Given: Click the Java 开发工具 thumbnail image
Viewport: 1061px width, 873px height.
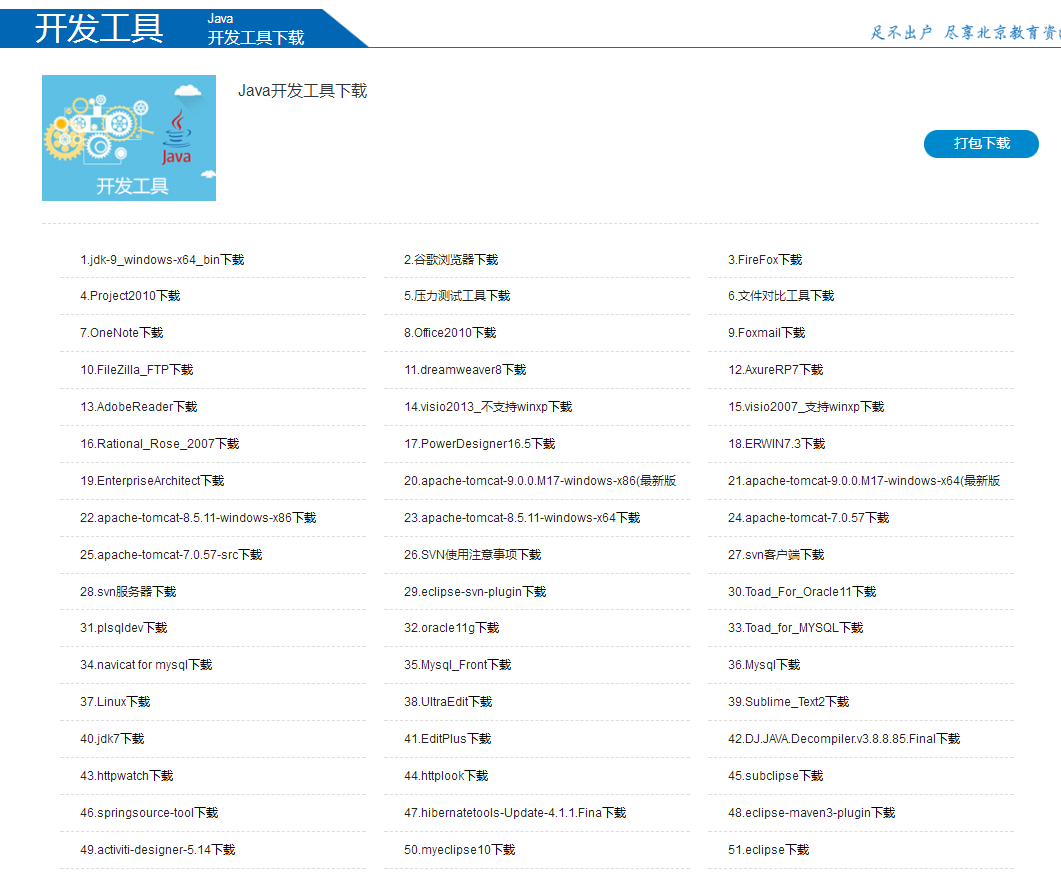Looking at the screenshot, I should 129,138.
